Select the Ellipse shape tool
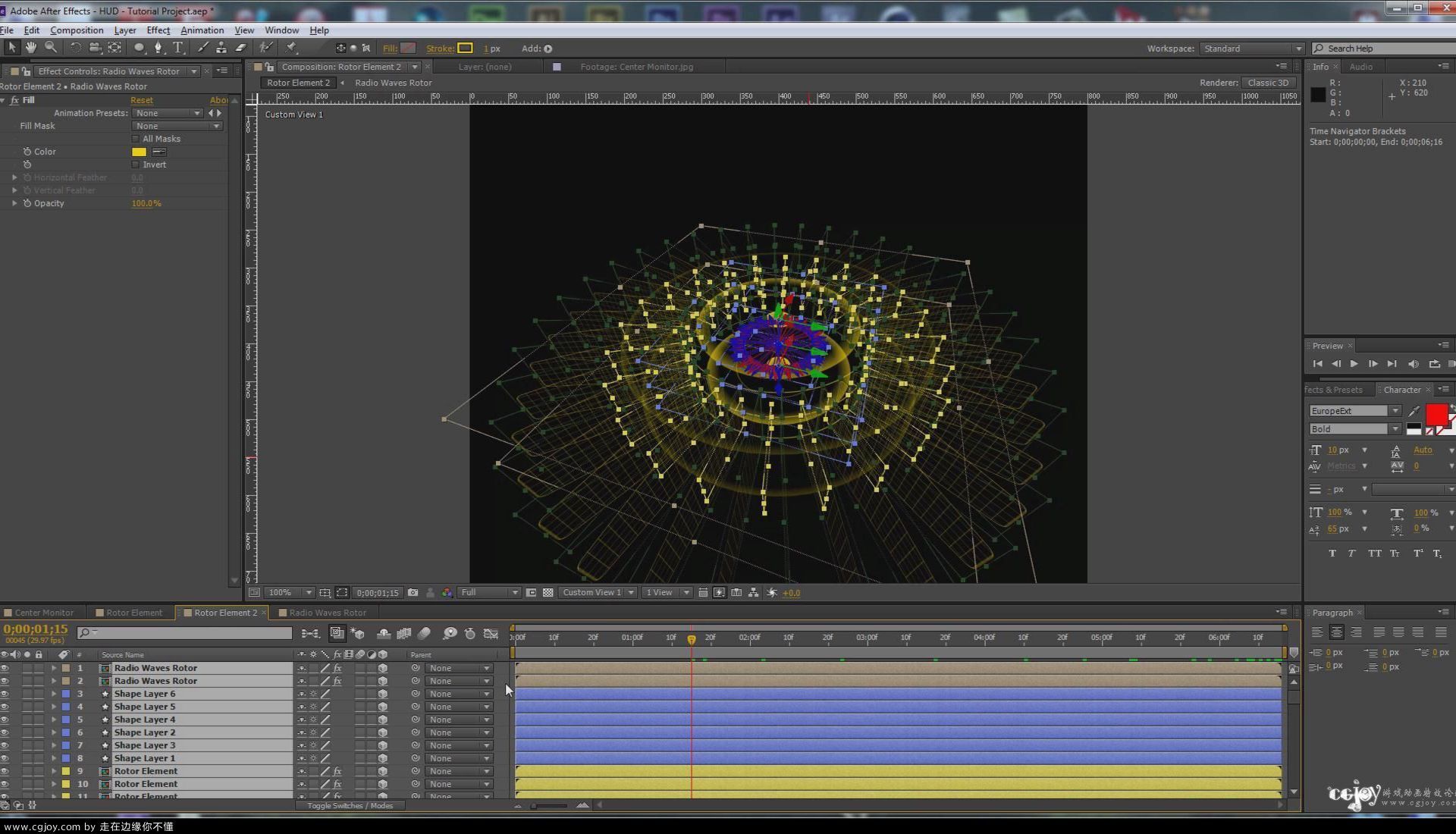Screen dimensions: 1456x834 tap(140, 48)
